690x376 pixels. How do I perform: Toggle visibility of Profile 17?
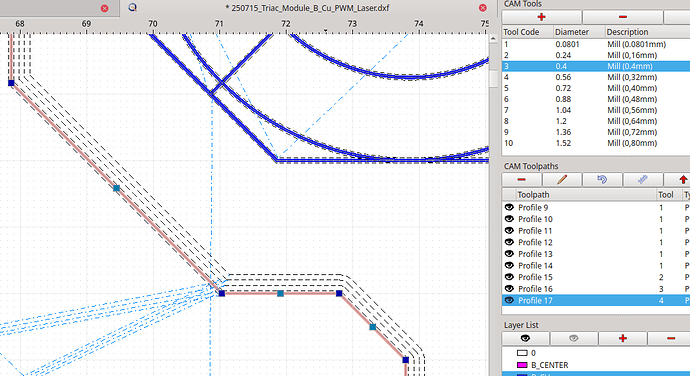(x=509, y=300)
